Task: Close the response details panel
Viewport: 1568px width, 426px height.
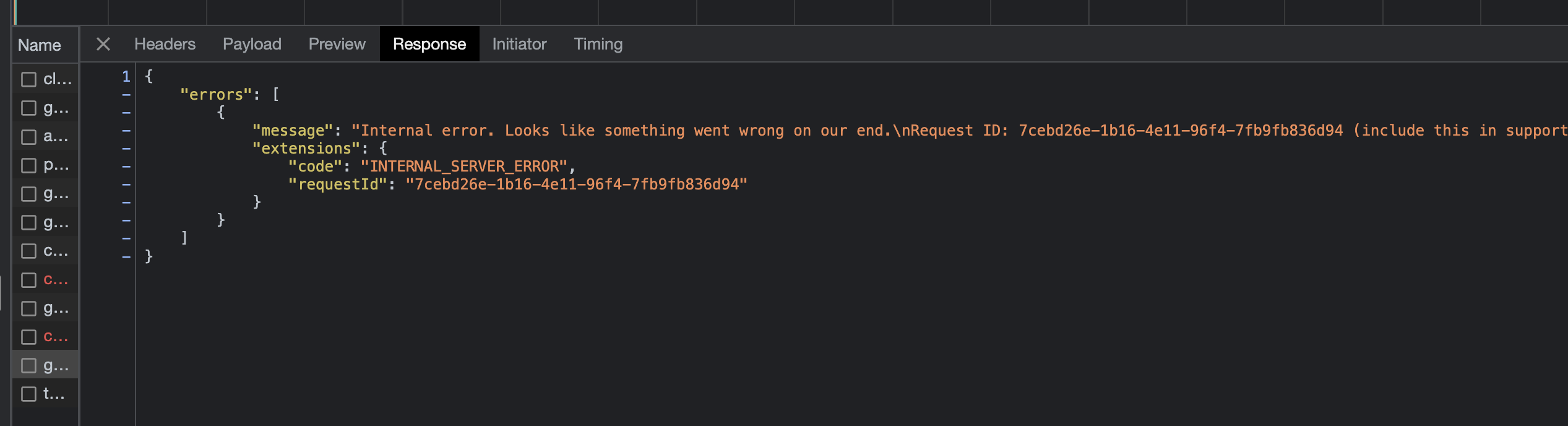Action: [103, 44]
